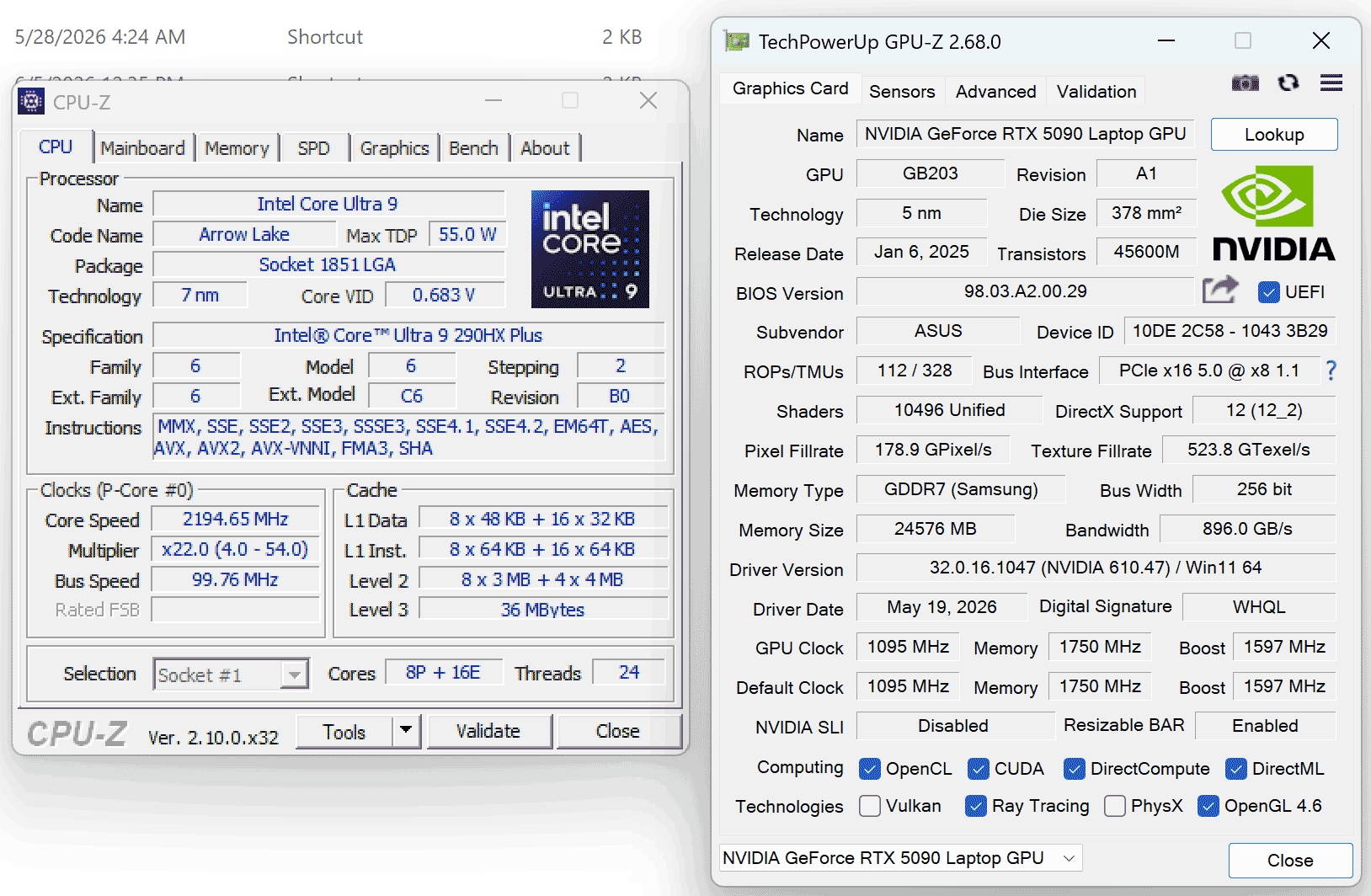The image size is (1371, 896).
Task: Toggle the DirectCompute checkbox
Action: click(1074, 769)
